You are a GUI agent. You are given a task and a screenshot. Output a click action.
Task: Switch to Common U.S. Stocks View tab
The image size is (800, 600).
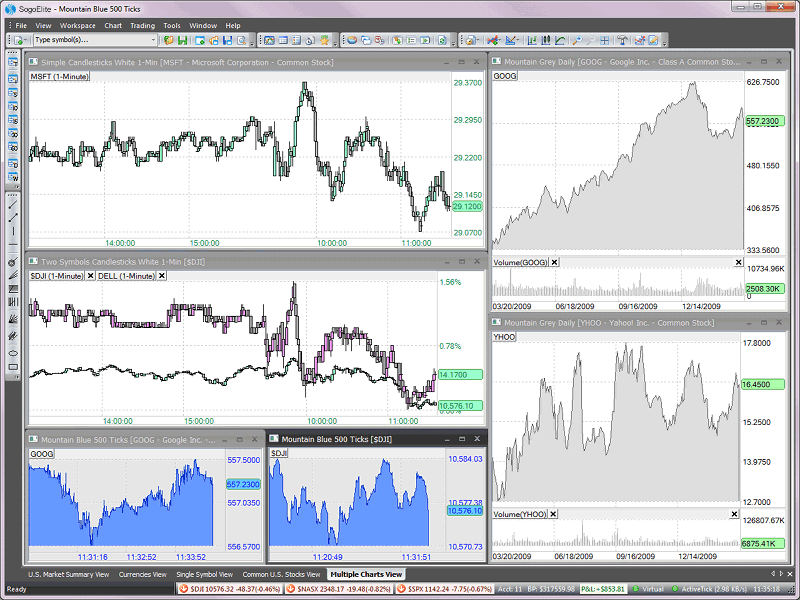pyautogui.click(x=281, y=574)
